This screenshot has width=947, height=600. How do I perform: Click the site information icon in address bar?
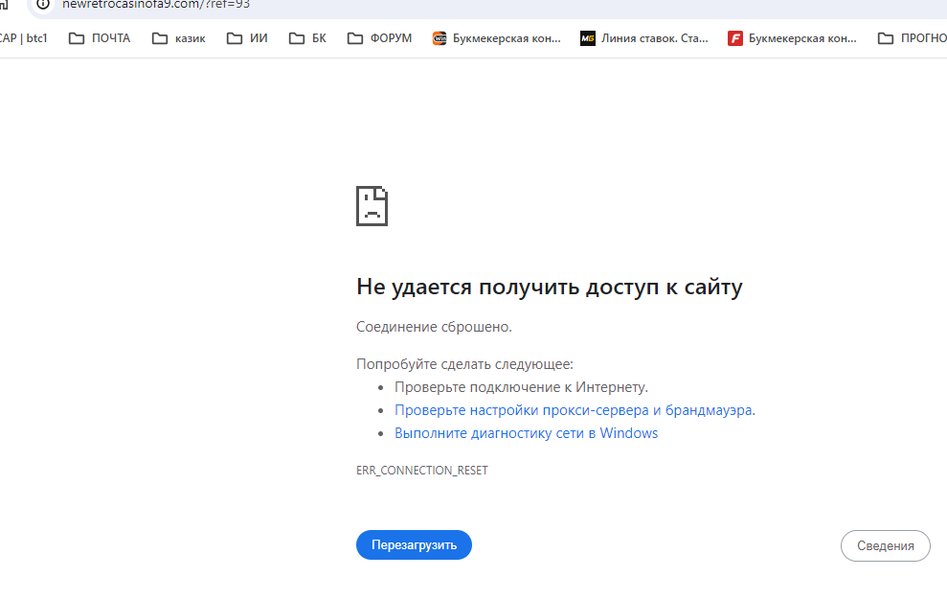(x=43, y=4)
